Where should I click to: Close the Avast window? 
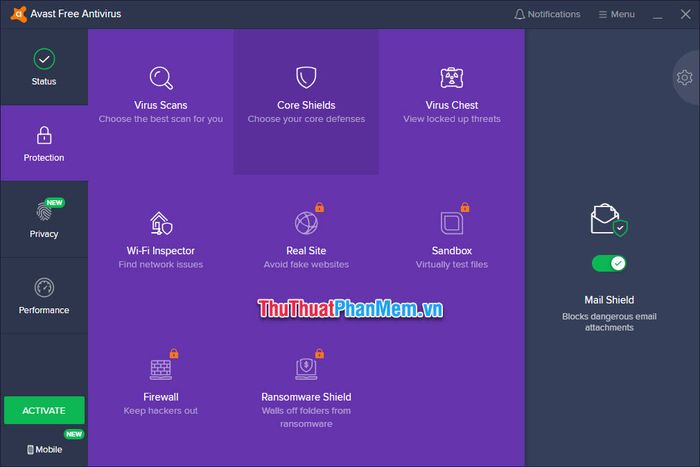coord(686,14)
